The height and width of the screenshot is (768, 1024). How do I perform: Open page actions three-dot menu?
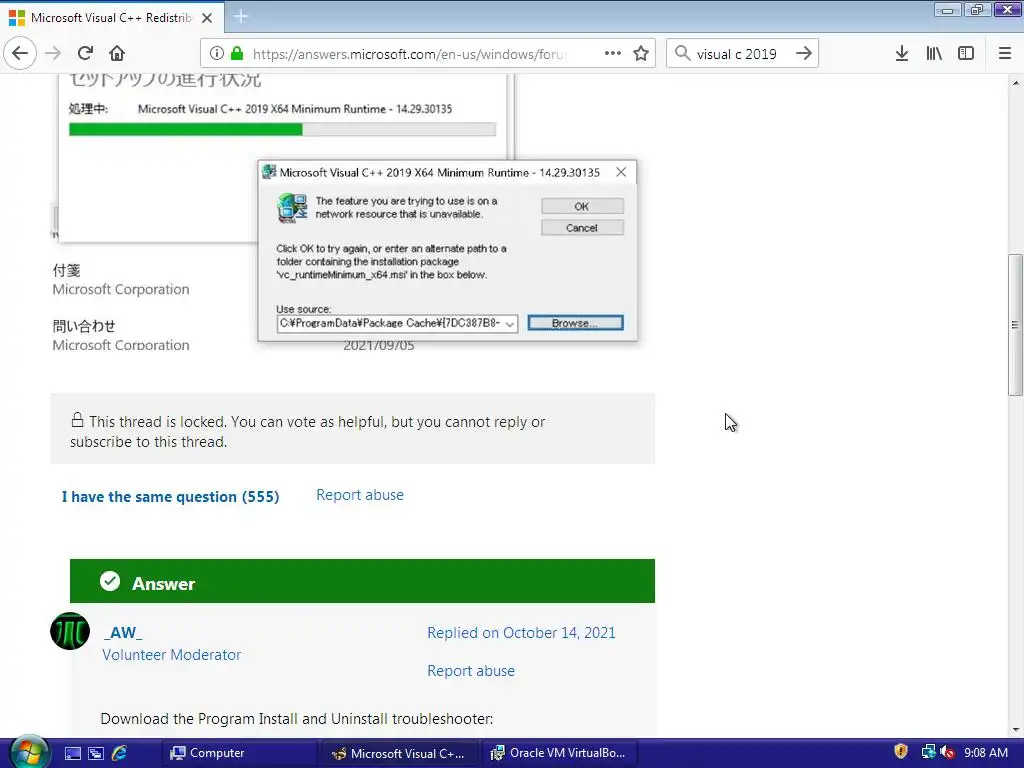click(x=613, y=54)
